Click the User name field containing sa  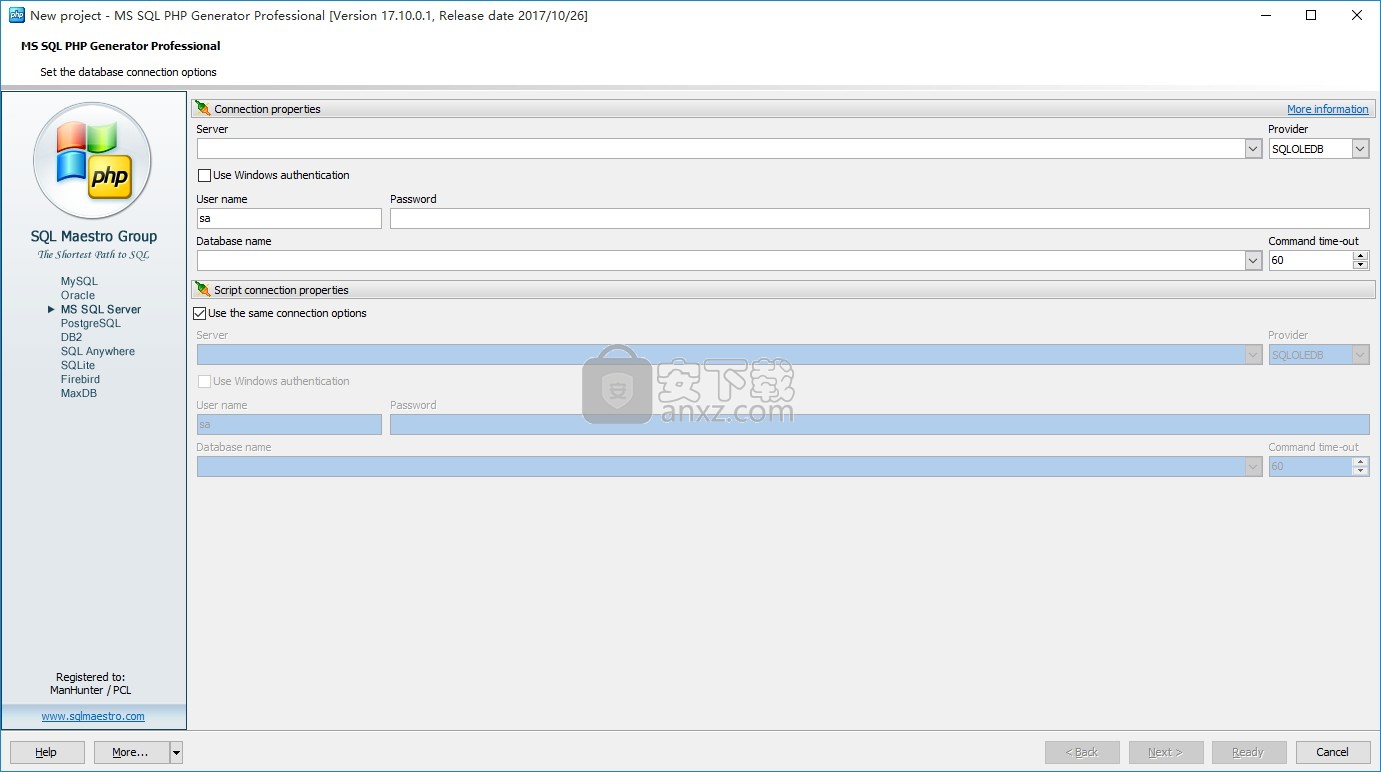289,219
